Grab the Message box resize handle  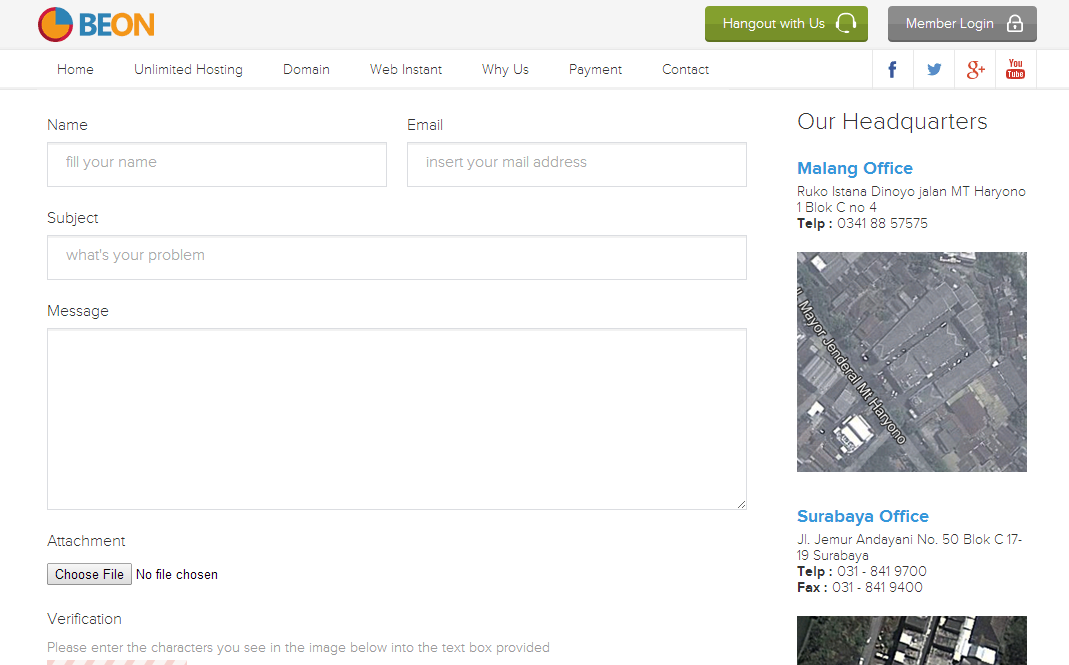(x=742, y=504)
